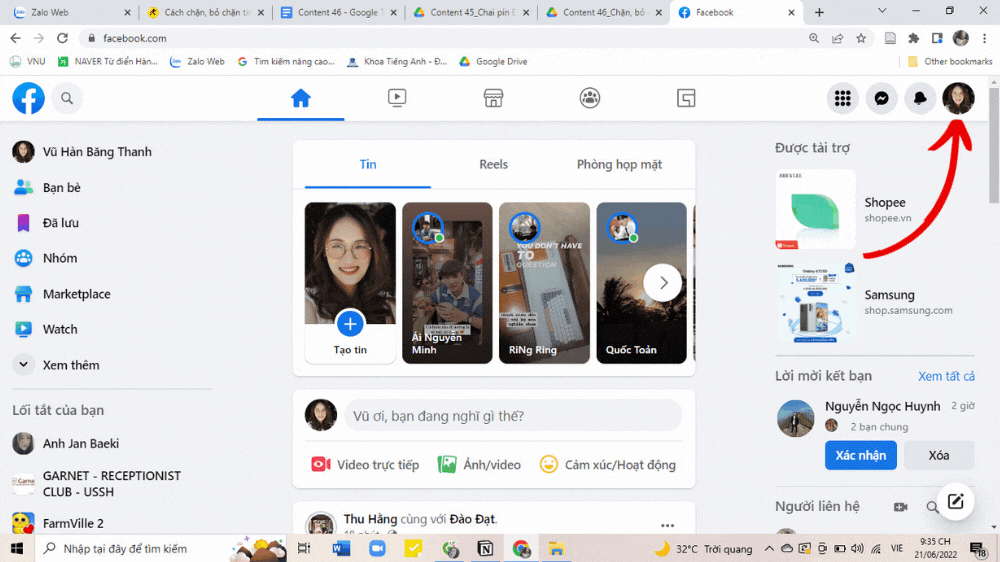Open Marketplace storefront icon in top navigation

click(x=493, y=98)
